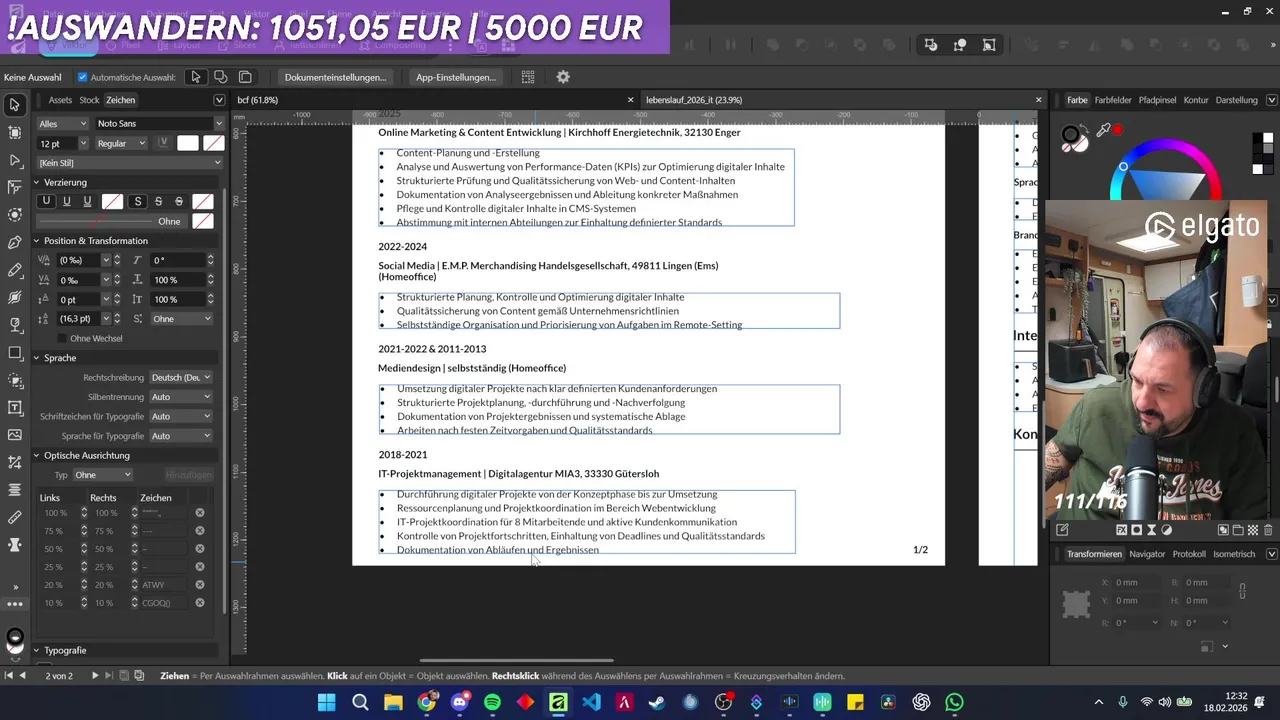Screen dimensions: 1280x720
Task: Toggle the no-strikethrough S button
Action: click(138, 202)
